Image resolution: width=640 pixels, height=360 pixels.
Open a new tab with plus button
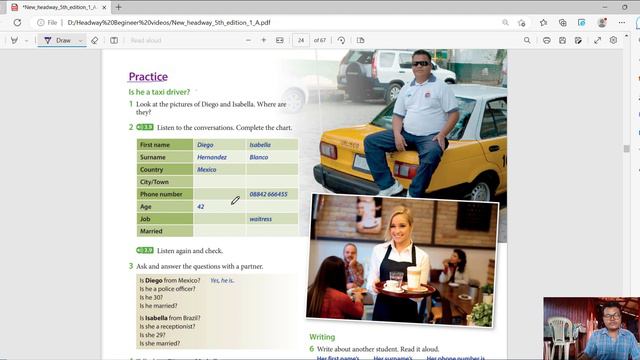[118, 7]
